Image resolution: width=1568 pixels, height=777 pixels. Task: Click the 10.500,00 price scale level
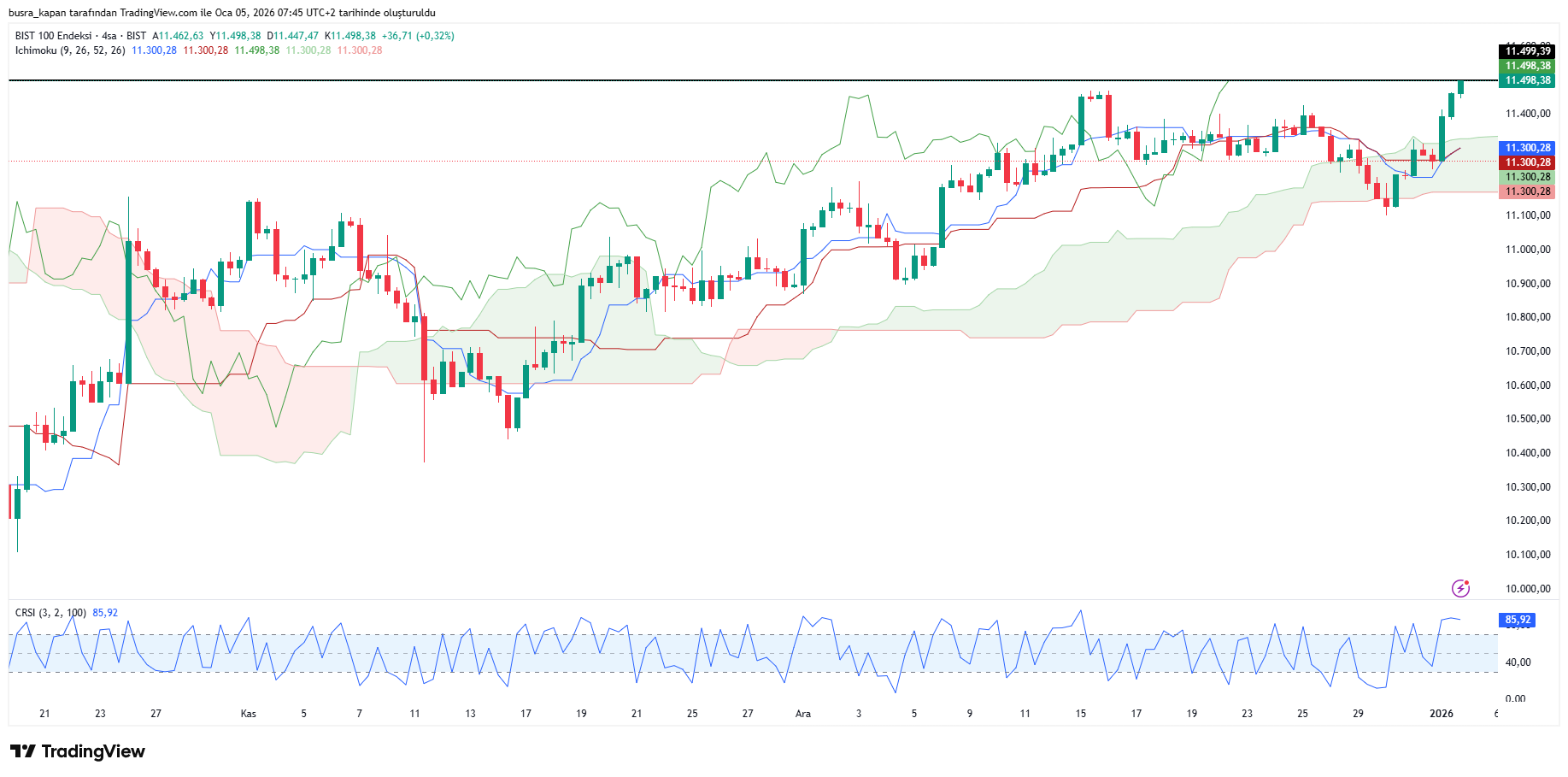(1527, 419)
